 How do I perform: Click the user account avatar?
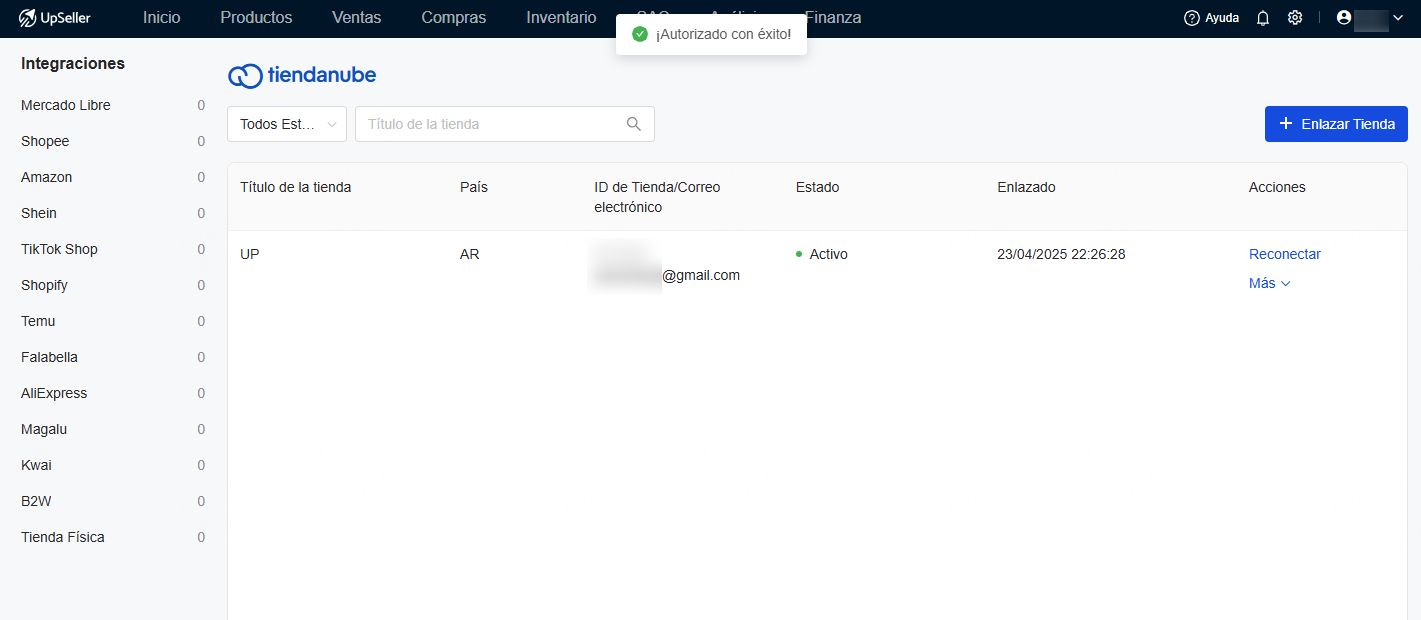click(1344, 18)
